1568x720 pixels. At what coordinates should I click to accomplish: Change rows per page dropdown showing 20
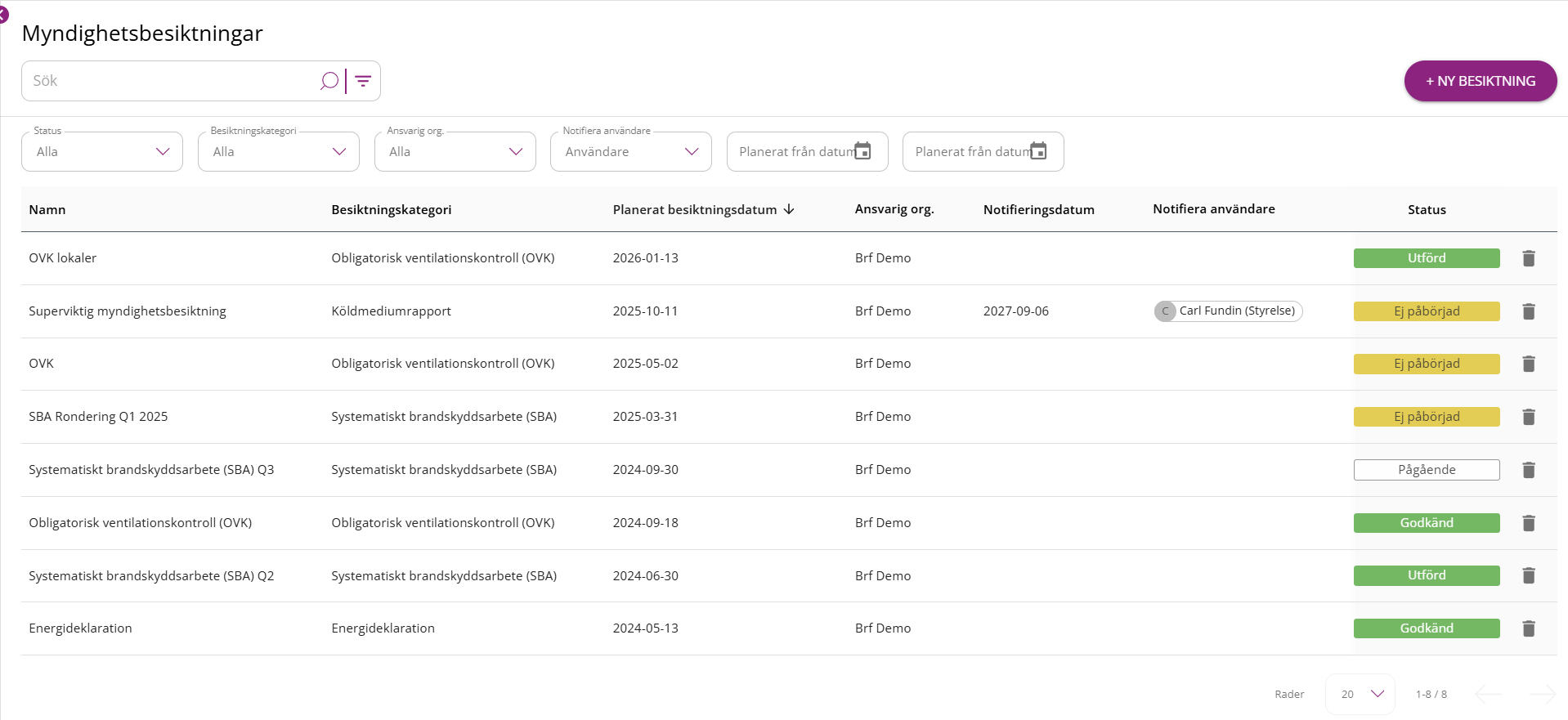pos(1360,694)
